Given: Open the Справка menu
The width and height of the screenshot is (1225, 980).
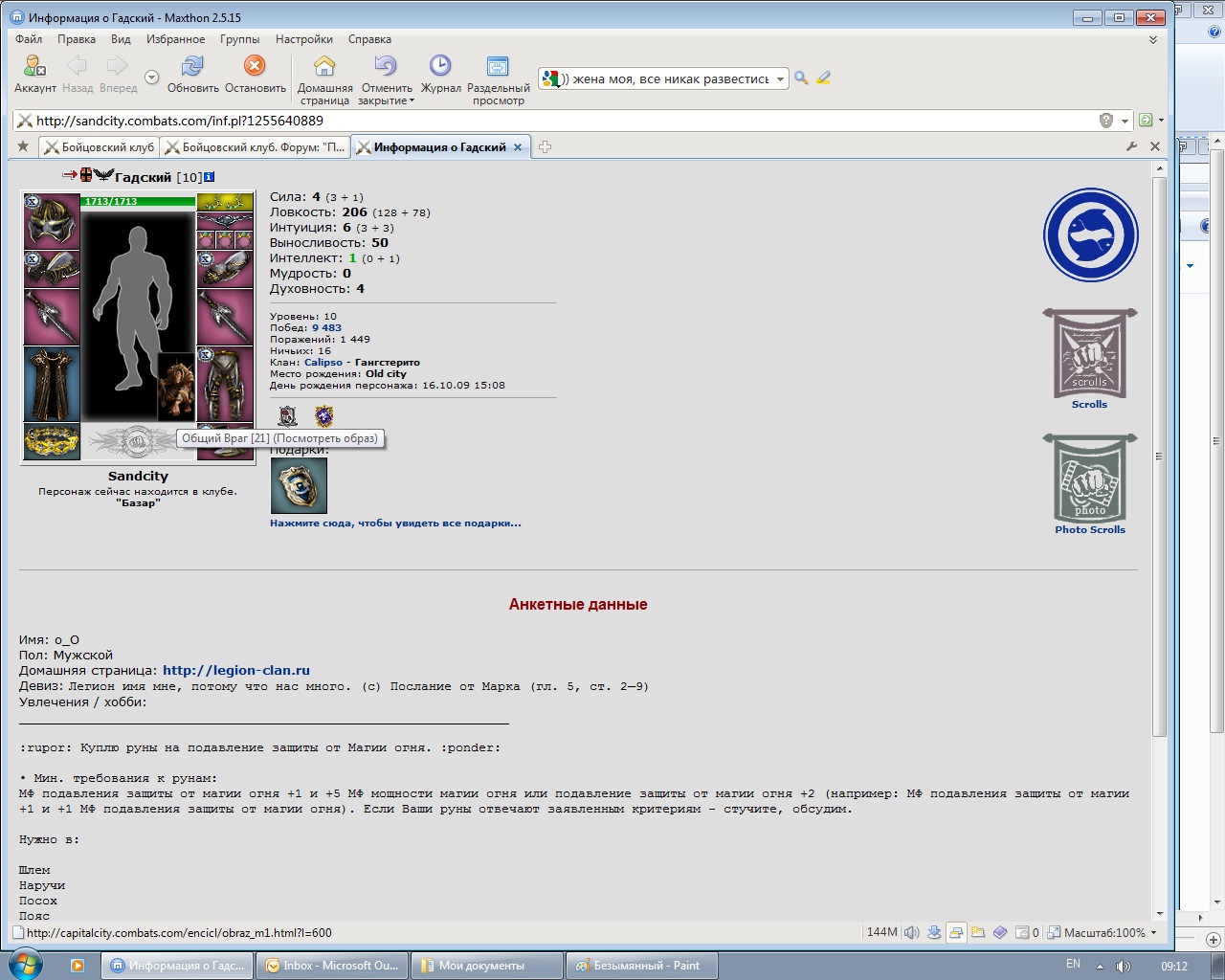Looking at the screenshot, I should pos(369,39).
